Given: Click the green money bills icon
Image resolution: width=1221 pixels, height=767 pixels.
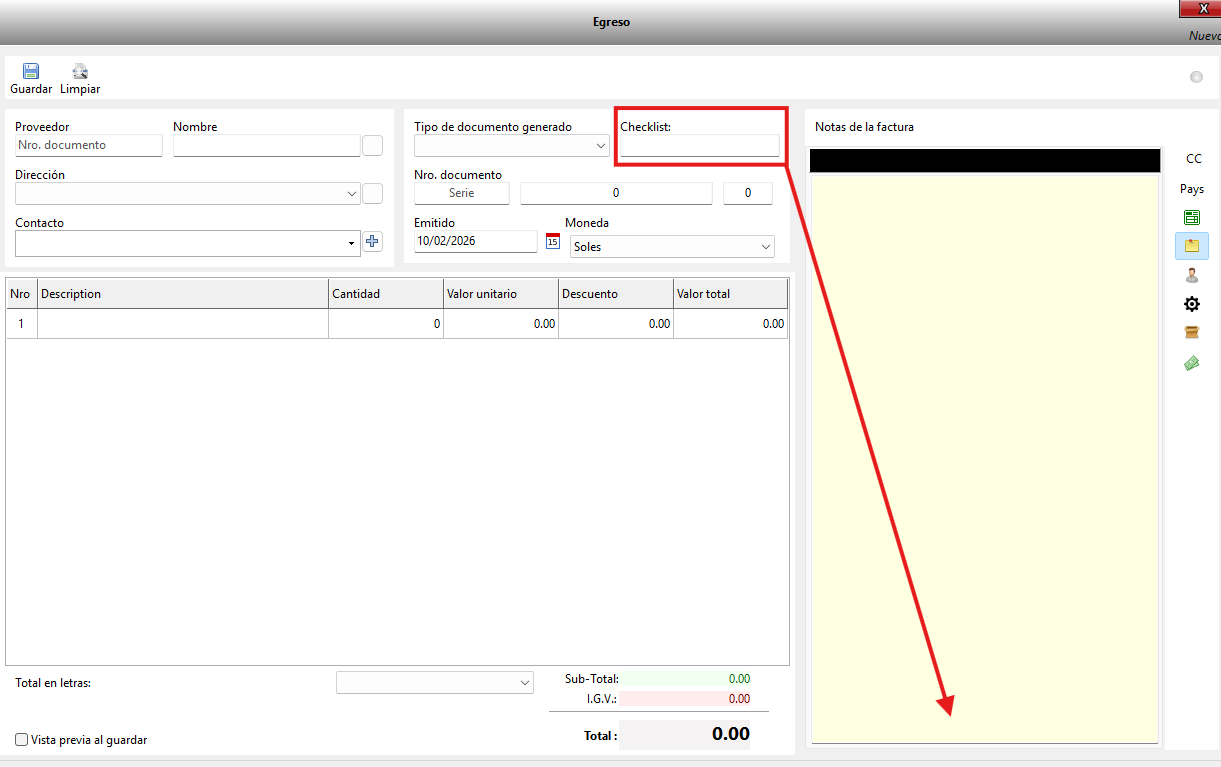Looking at the screenshot, I should click(x=1191, y=363).
